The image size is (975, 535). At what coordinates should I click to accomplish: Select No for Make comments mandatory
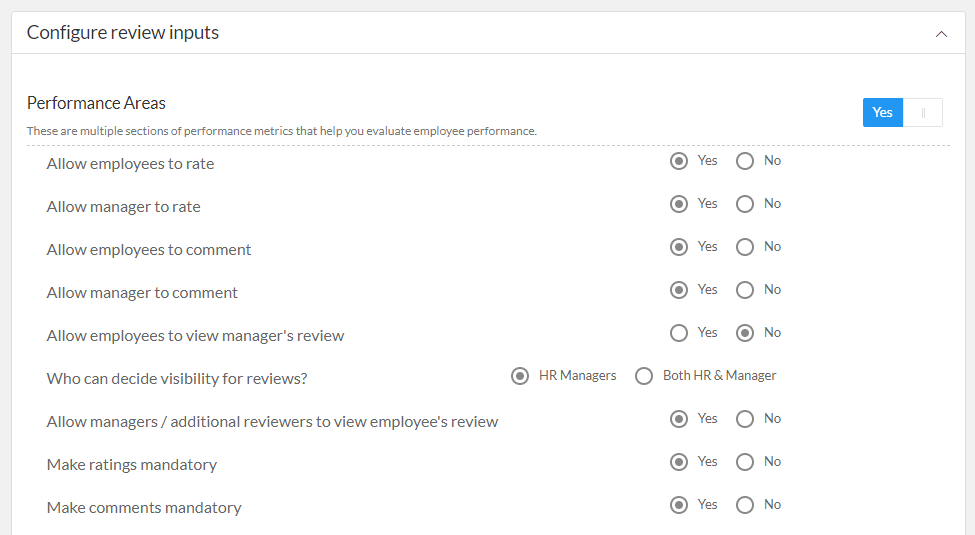744,505
